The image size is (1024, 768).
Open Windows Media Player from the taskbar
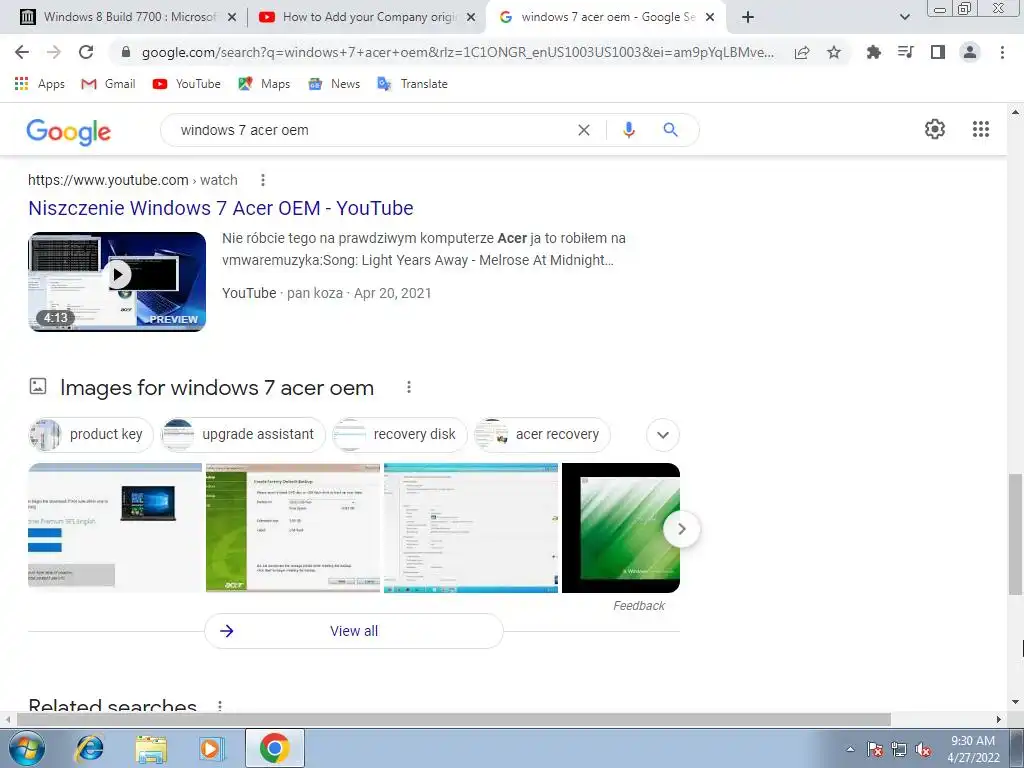(x=211, y=748)
